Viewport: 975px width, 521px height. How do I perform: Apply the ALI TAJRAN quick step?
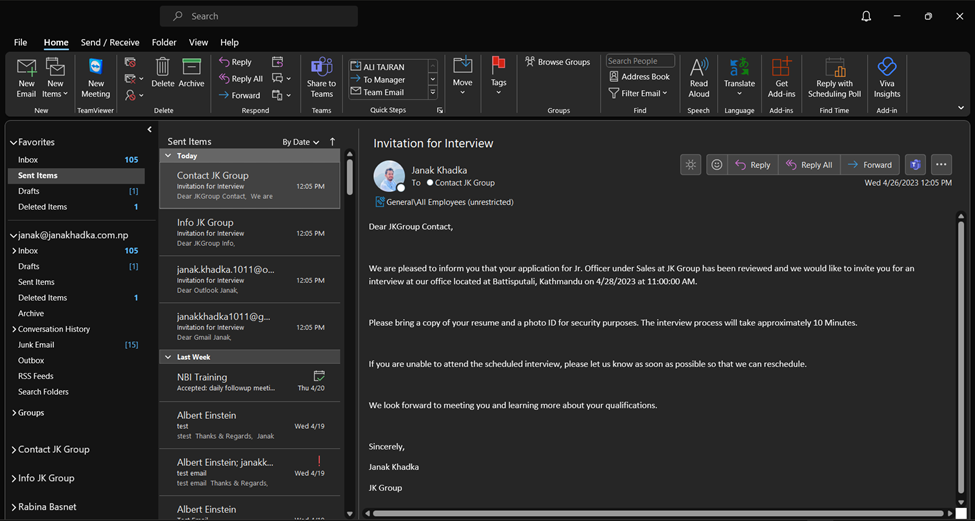tap(388, 67)
